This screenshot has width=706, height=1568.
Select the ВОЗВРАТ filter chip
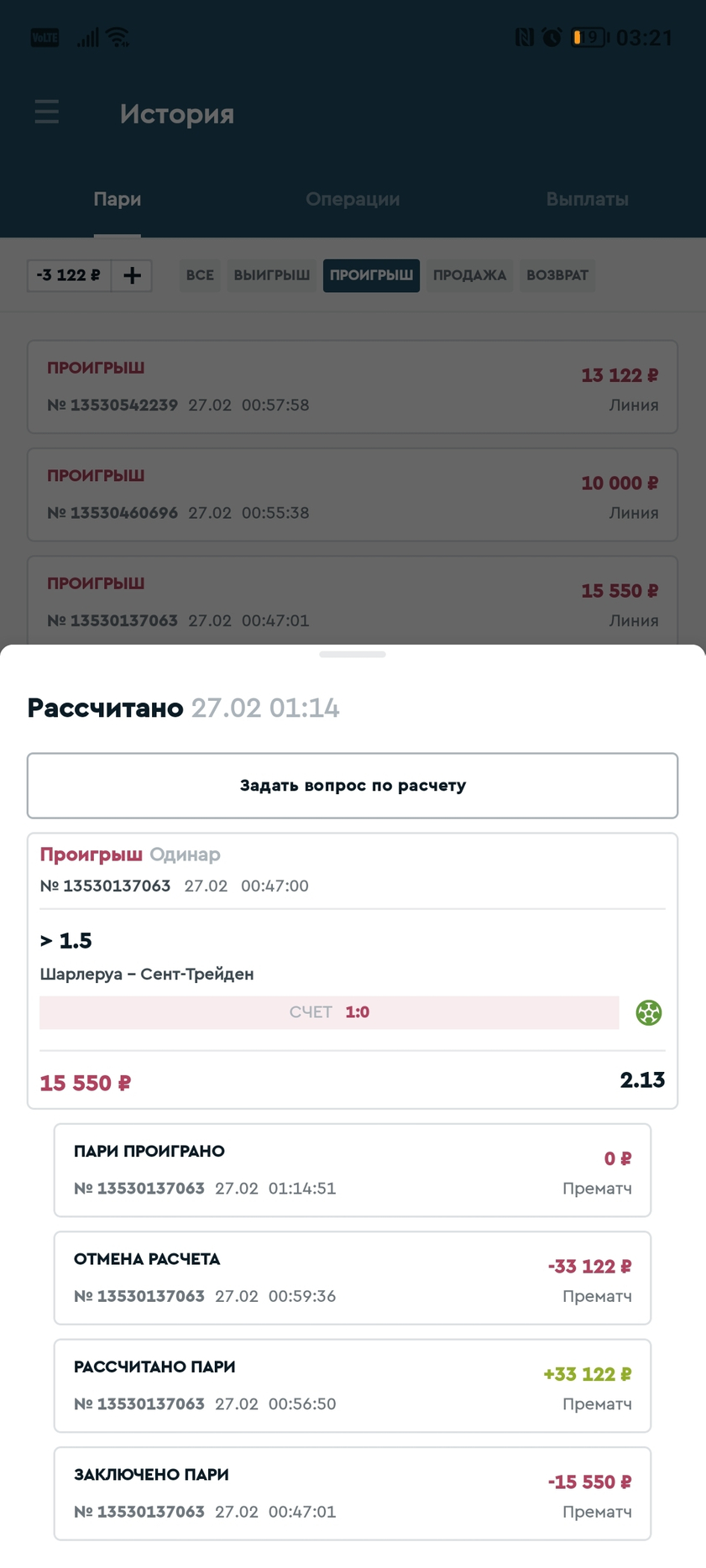[x=557, y=275]
